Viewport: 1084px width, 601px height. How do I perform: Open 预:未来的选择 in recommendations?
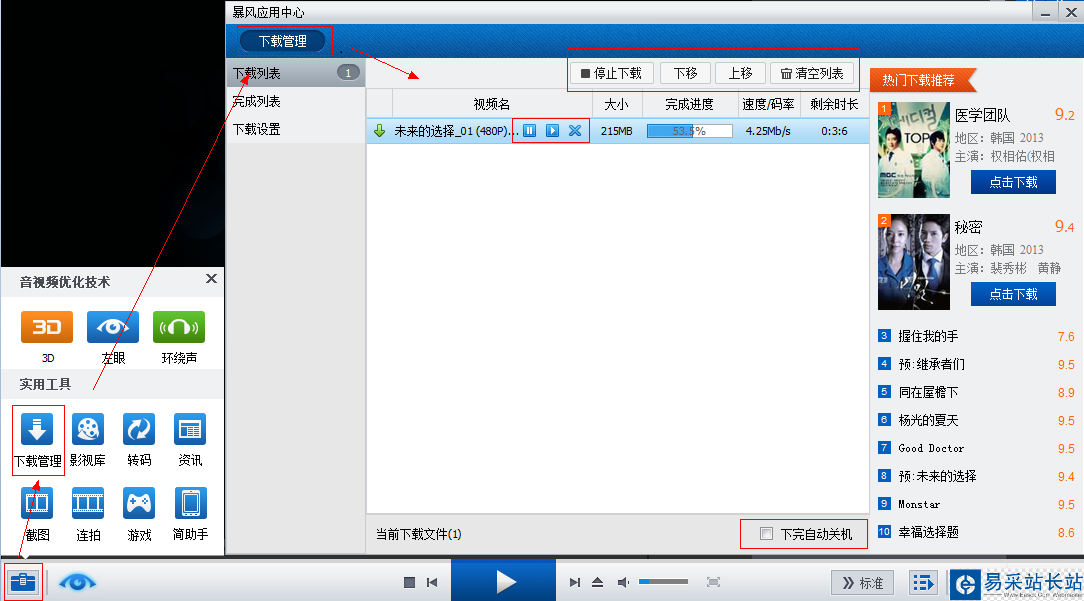[937, 476]
